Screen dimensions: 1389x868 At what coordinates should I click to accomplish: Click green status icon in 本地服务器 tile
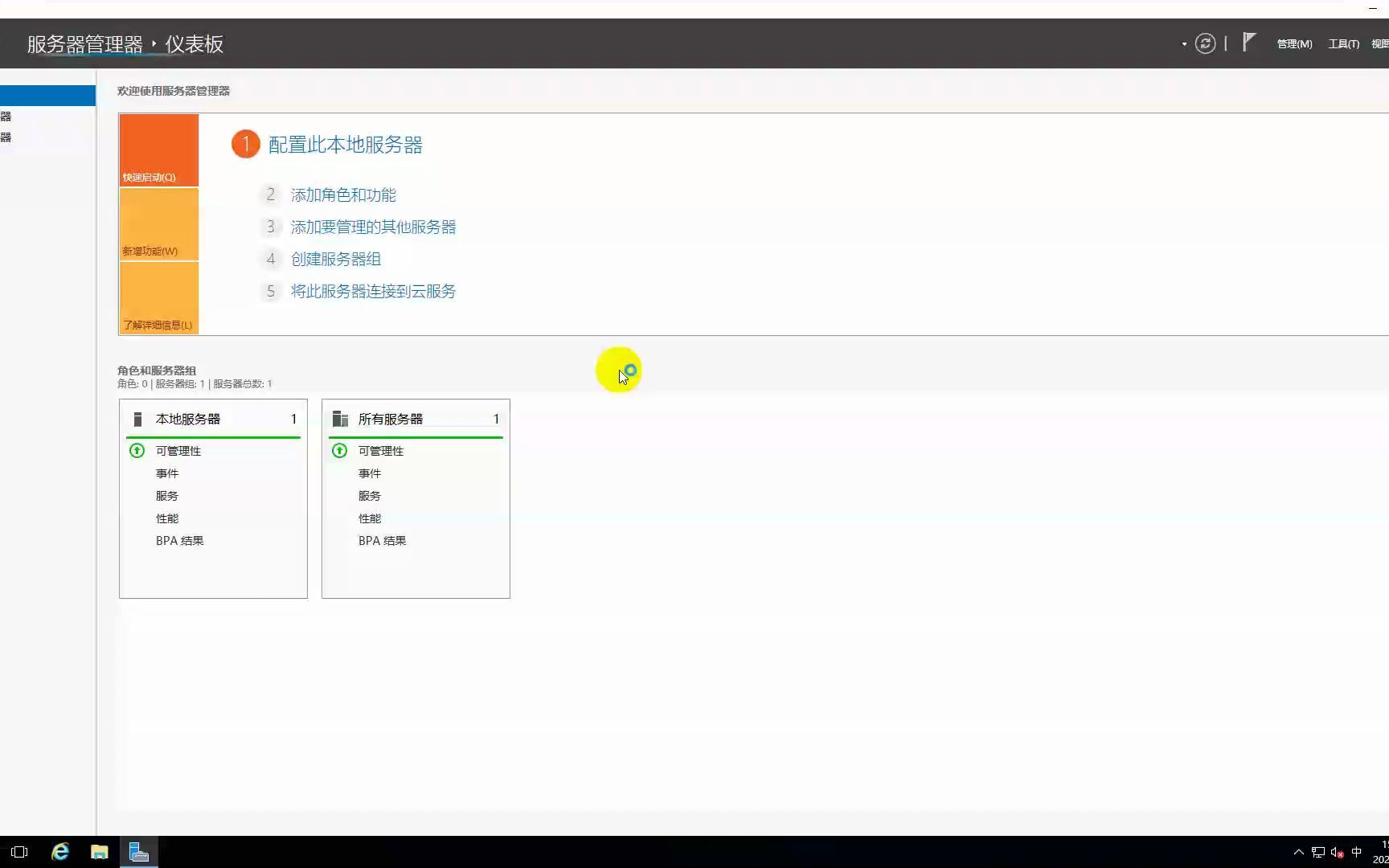137,451
